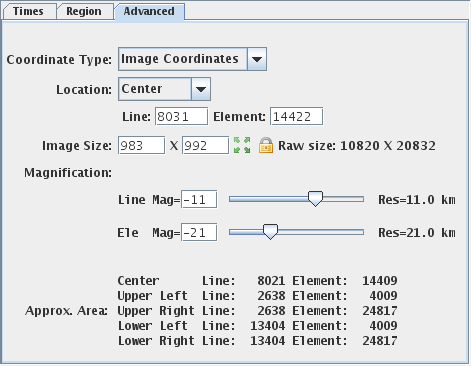Open the Location dropdown arrow

pos(201,89)
